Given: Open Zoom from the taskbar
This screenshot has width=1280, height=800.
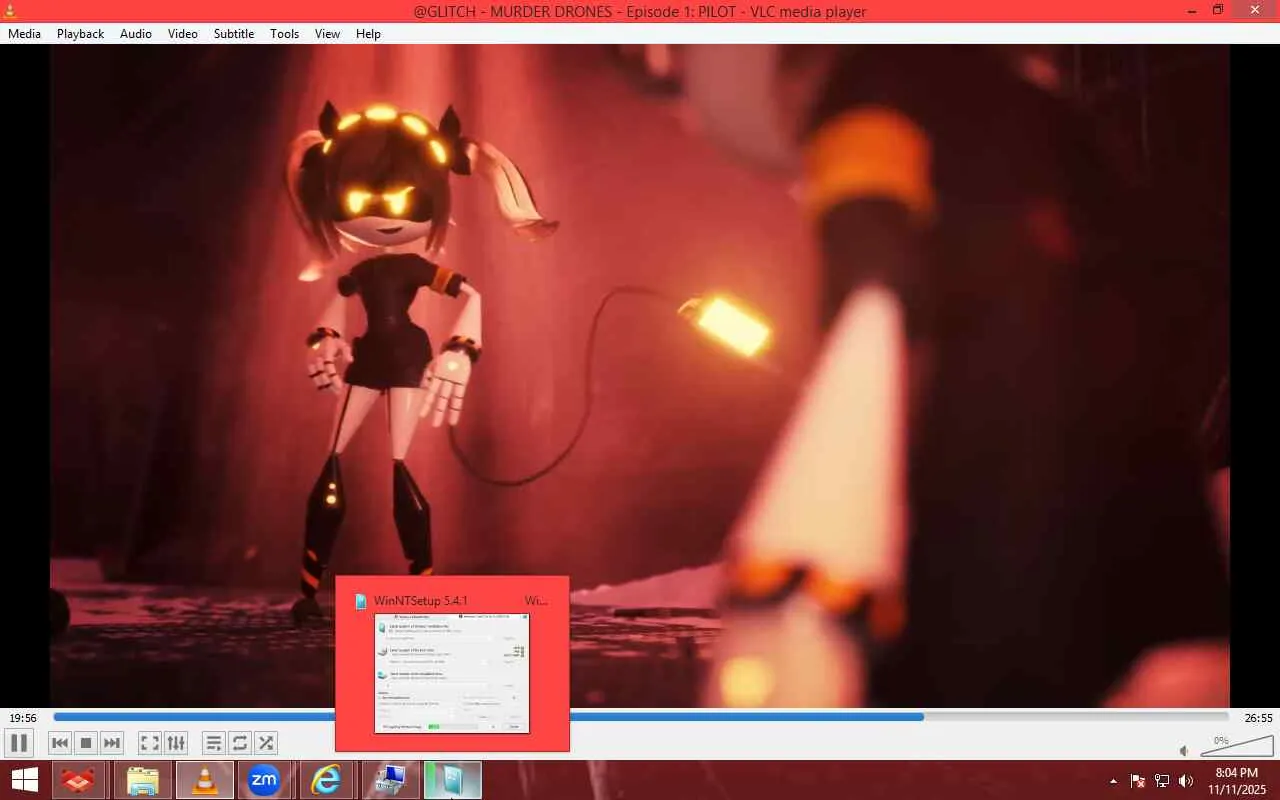Looking at the screenshot, I should [x=264, y=780].
